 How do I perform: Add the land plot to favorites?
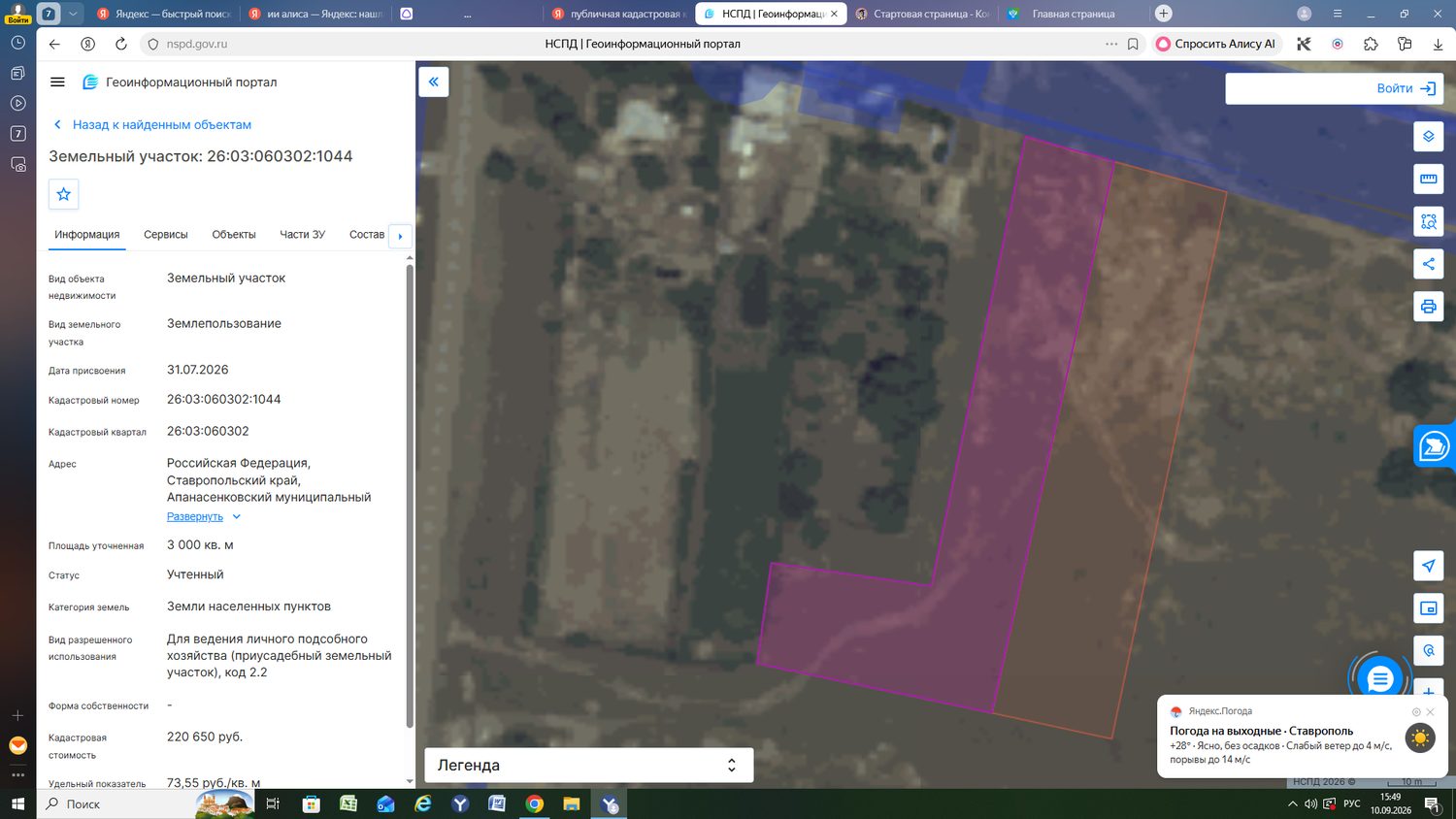[x=64, y=194]
